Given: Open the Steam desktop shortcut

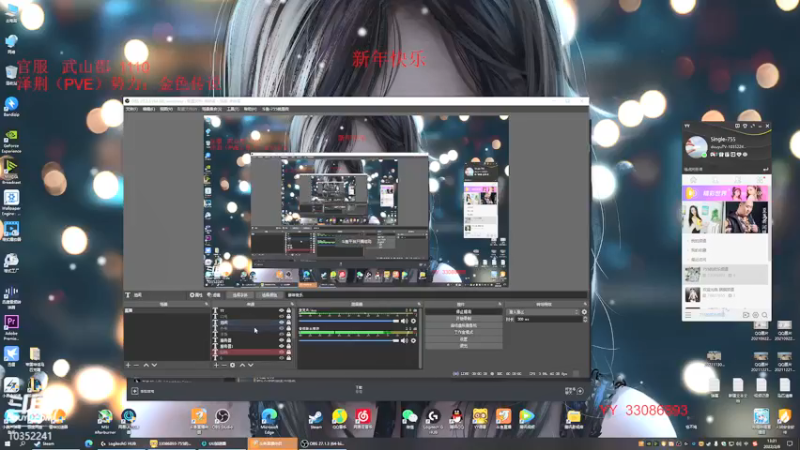Looking at the screenshot, I should [x=316, y=420].
